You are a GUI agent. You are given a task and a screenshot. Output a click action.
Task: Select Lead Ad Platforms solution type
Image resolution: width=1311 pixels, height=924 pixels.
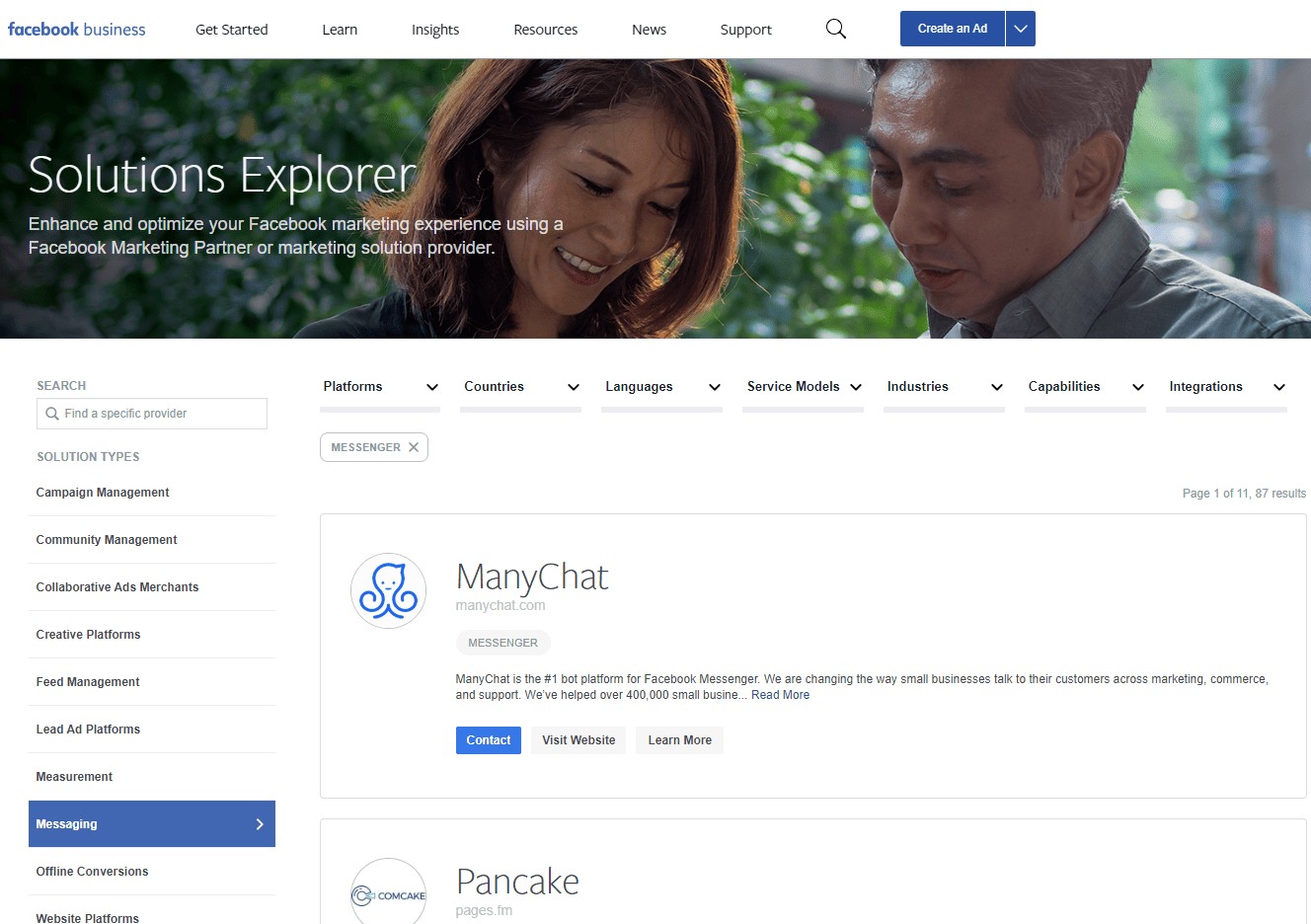[152, 730]
